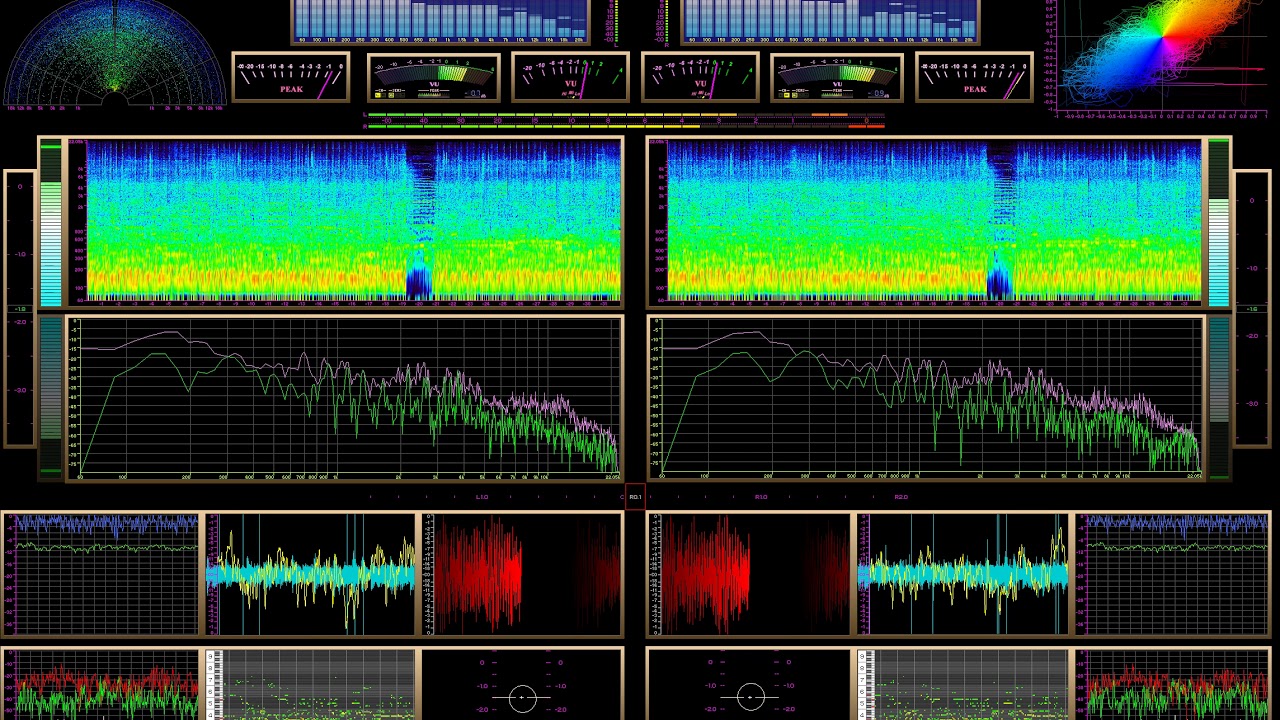
Task: Select the right spectrum analyzer graph
Action: click(926, 399)
